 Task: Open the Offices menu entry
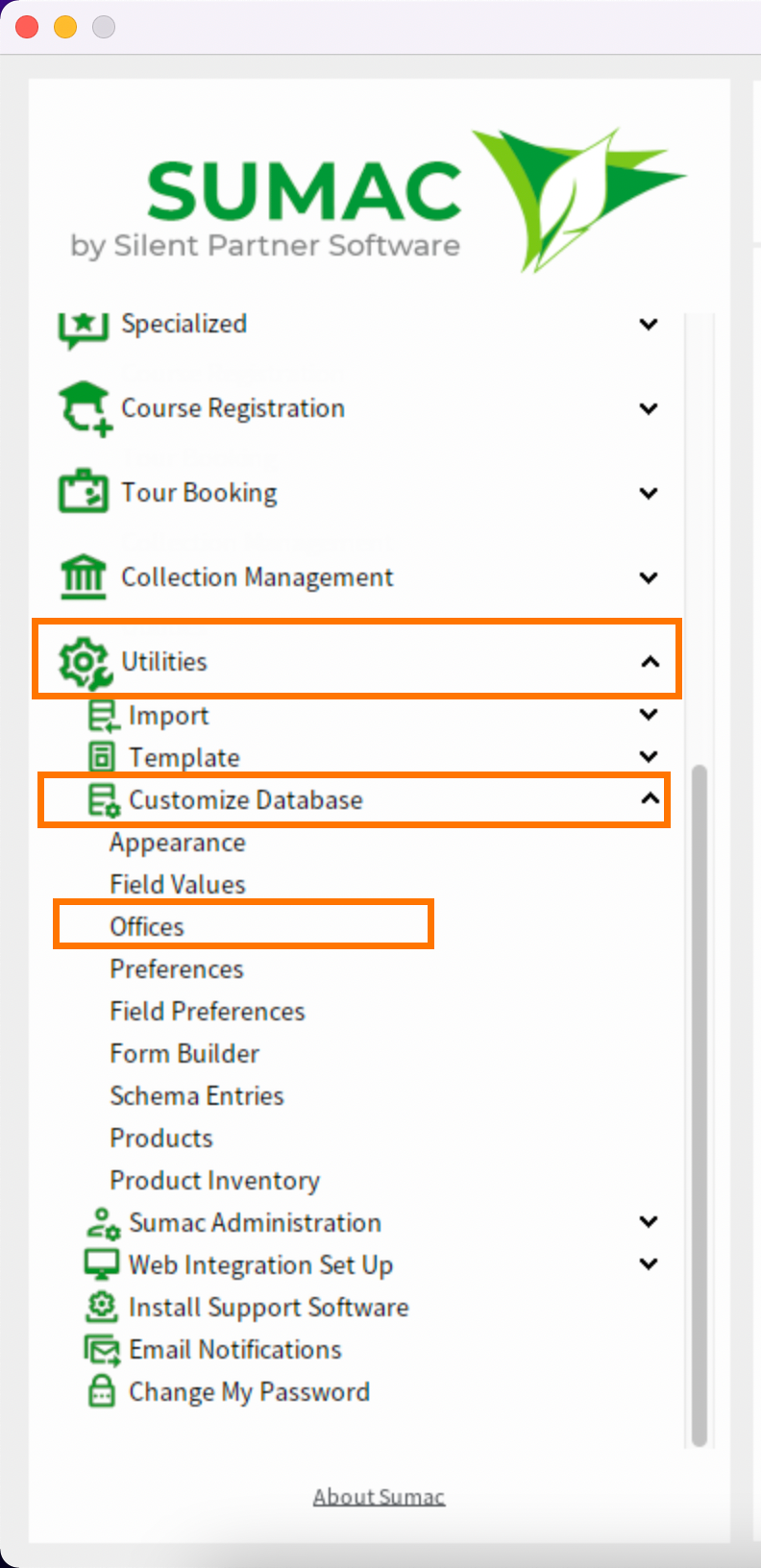(147, 927)
